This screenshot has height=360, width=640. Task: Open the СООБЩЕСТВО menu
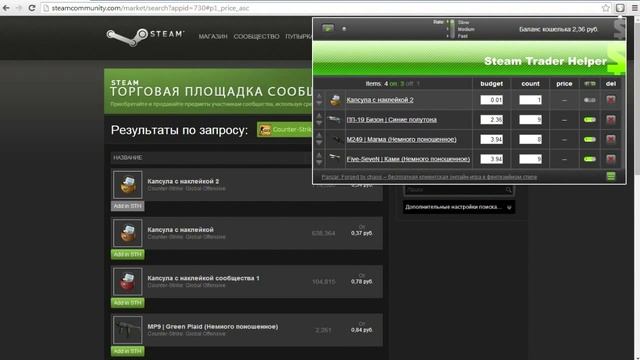click(x=256, y=36)
